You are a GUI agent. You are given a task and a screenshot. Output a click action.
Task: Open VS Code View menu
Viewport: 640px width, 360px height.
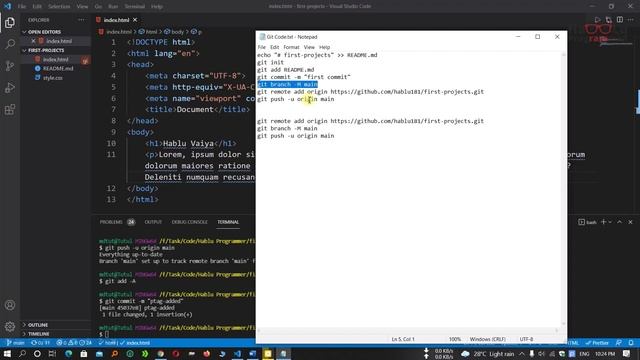pyautogui.click(x=82, y=7)
